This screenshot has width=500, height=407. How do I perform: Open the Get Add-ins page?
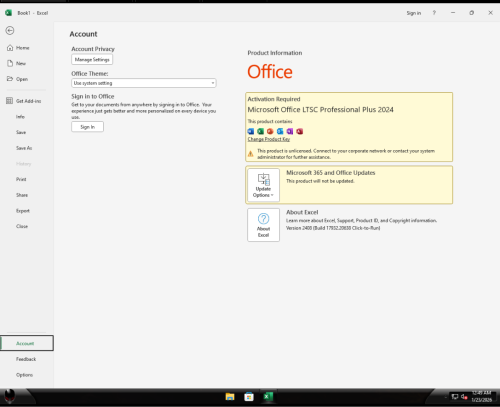[x=29, y=101]
